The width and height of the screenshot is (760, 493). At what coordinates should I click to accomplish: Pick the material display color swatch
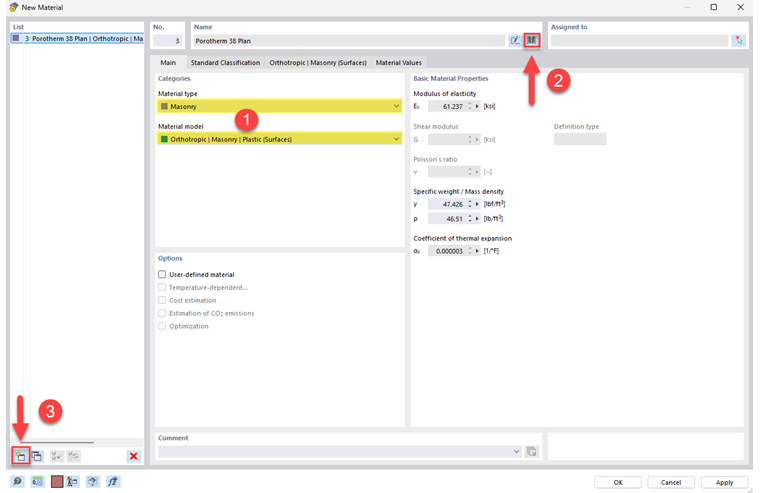57,481
